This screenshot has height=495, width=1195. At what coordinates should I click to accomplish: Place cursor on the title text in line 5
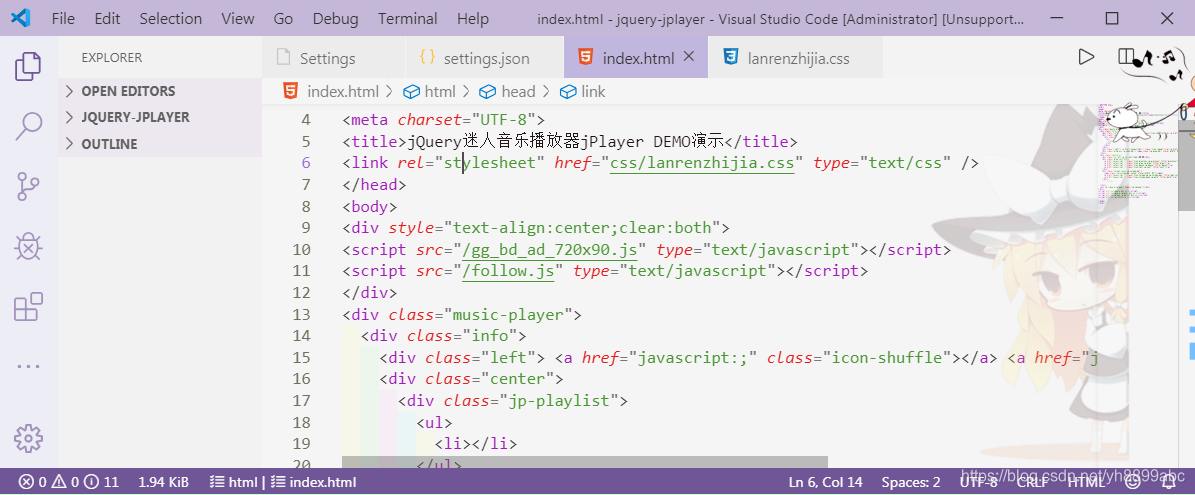click(x=565, y=142)
